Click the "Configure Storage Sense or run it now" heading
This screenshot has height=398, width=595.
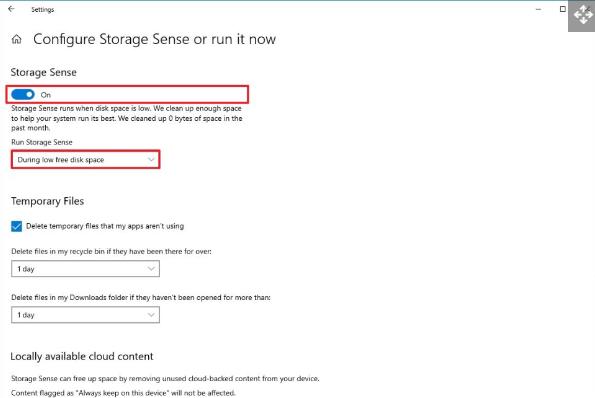[154, 39]
